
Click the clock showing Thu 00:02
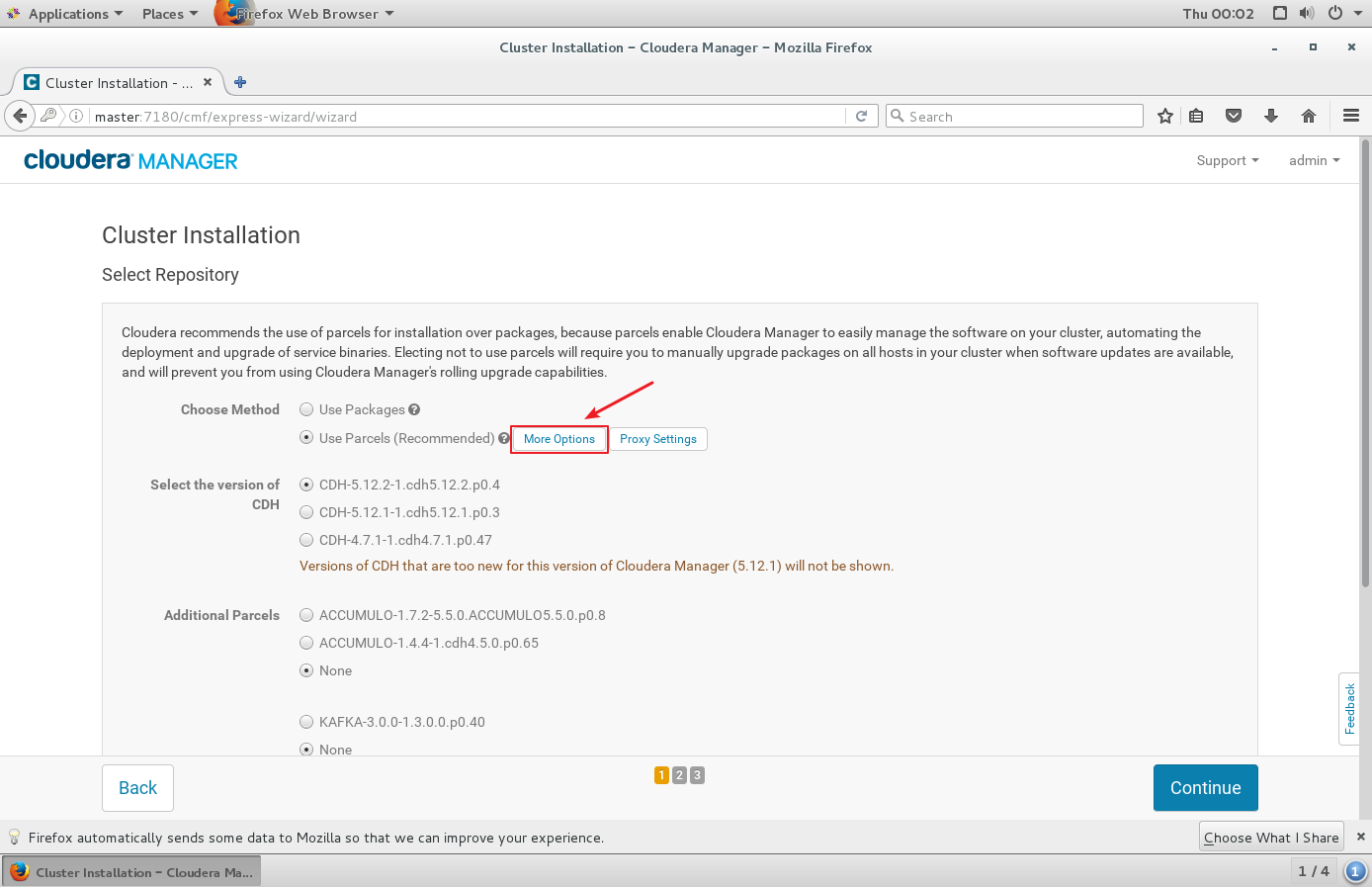1218,14
